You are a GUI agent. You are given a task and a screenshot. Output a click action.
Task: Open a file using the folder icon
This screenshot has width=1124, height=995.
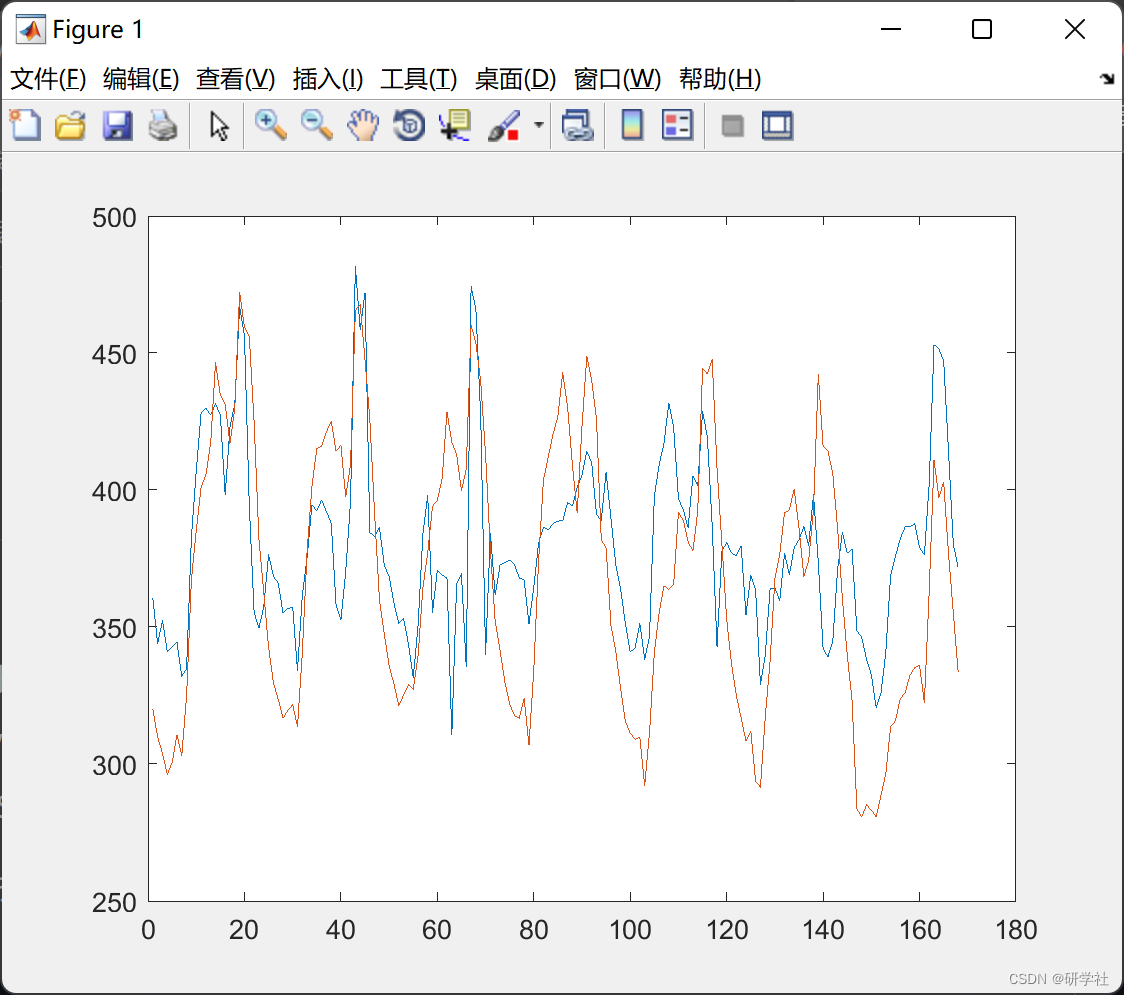coord(70,125)
